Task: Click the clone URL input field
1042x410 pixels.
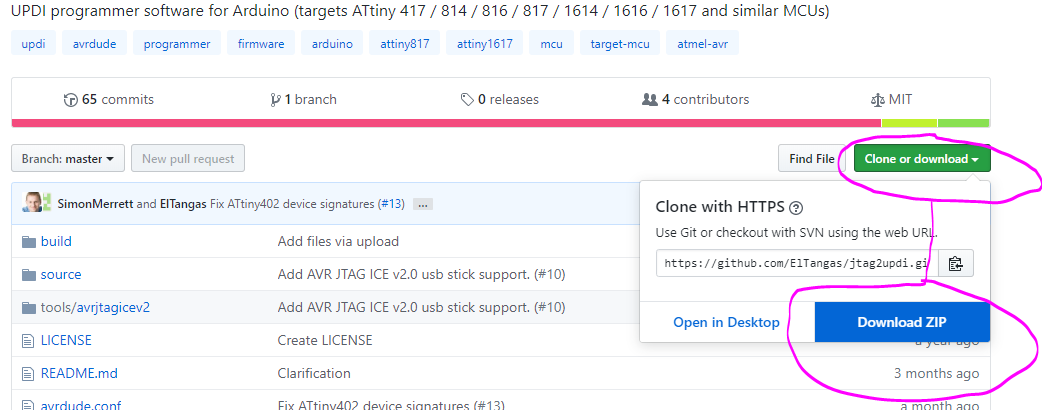Action: [x=796, y=264]
